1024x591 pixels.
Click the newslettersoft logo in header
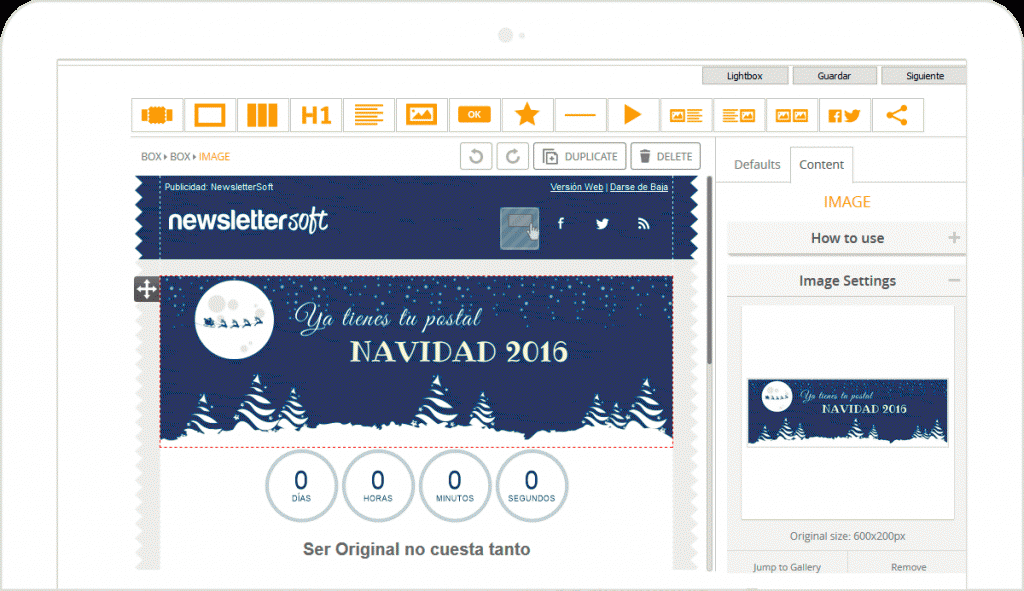248,221
